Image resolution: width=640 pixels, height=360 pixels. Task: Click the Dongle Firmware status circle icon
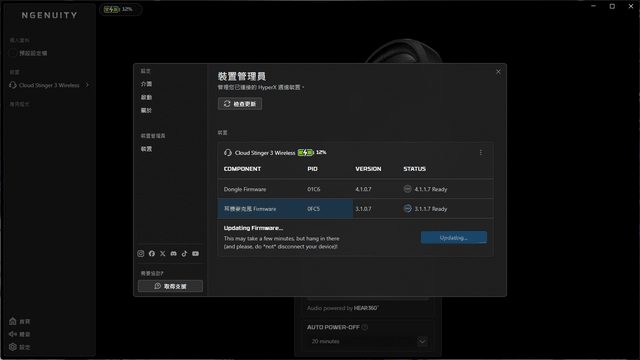[x=407, y=189]
